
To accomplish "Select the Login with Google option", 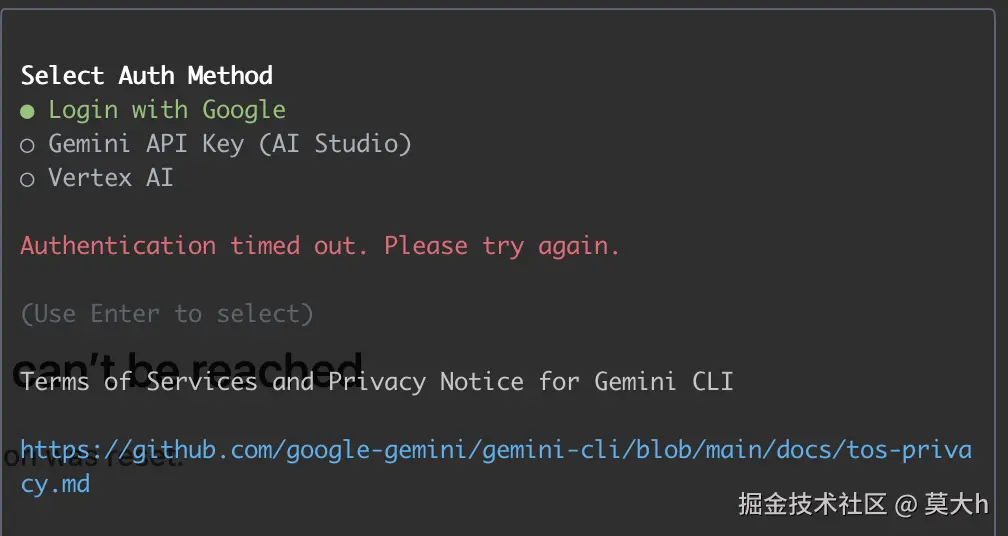I will [166, 110].
